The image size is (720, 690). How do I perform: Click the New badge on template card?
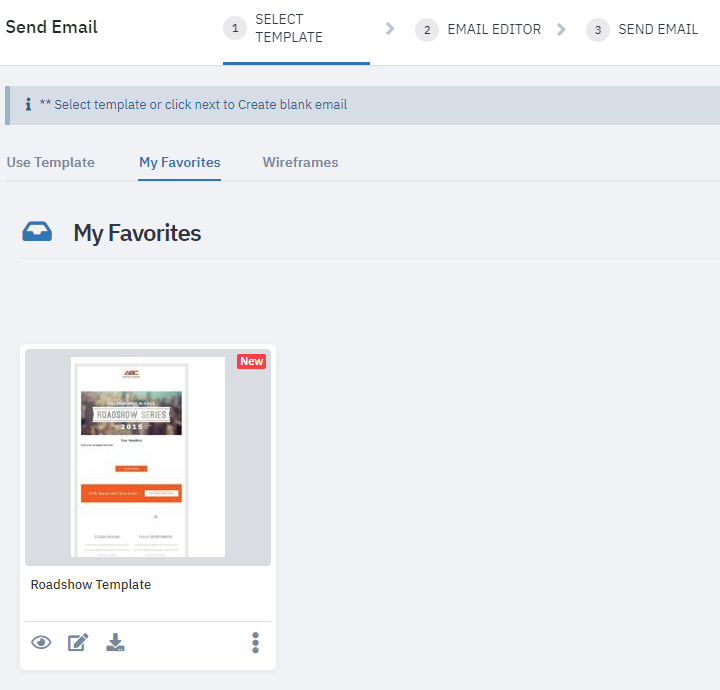coord(252,361)
